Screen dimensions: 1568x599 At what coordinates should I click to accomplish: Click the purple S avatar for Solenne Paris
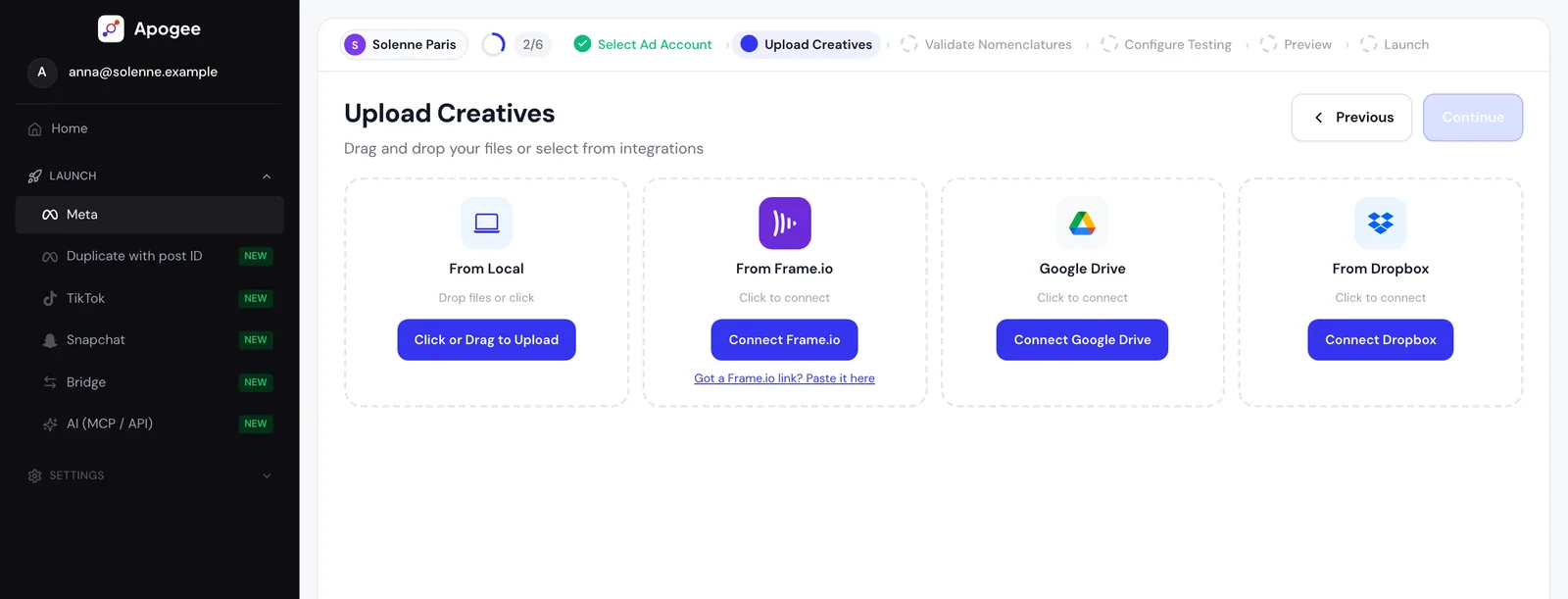tap(355, 45)
